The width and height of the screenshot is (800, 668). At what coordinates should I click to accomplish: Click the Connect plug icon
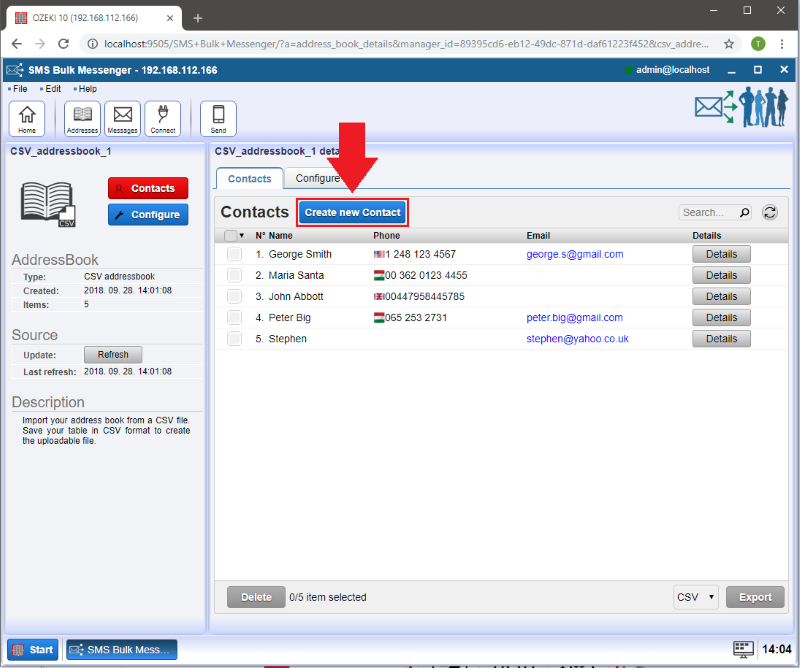pos(162,118)
